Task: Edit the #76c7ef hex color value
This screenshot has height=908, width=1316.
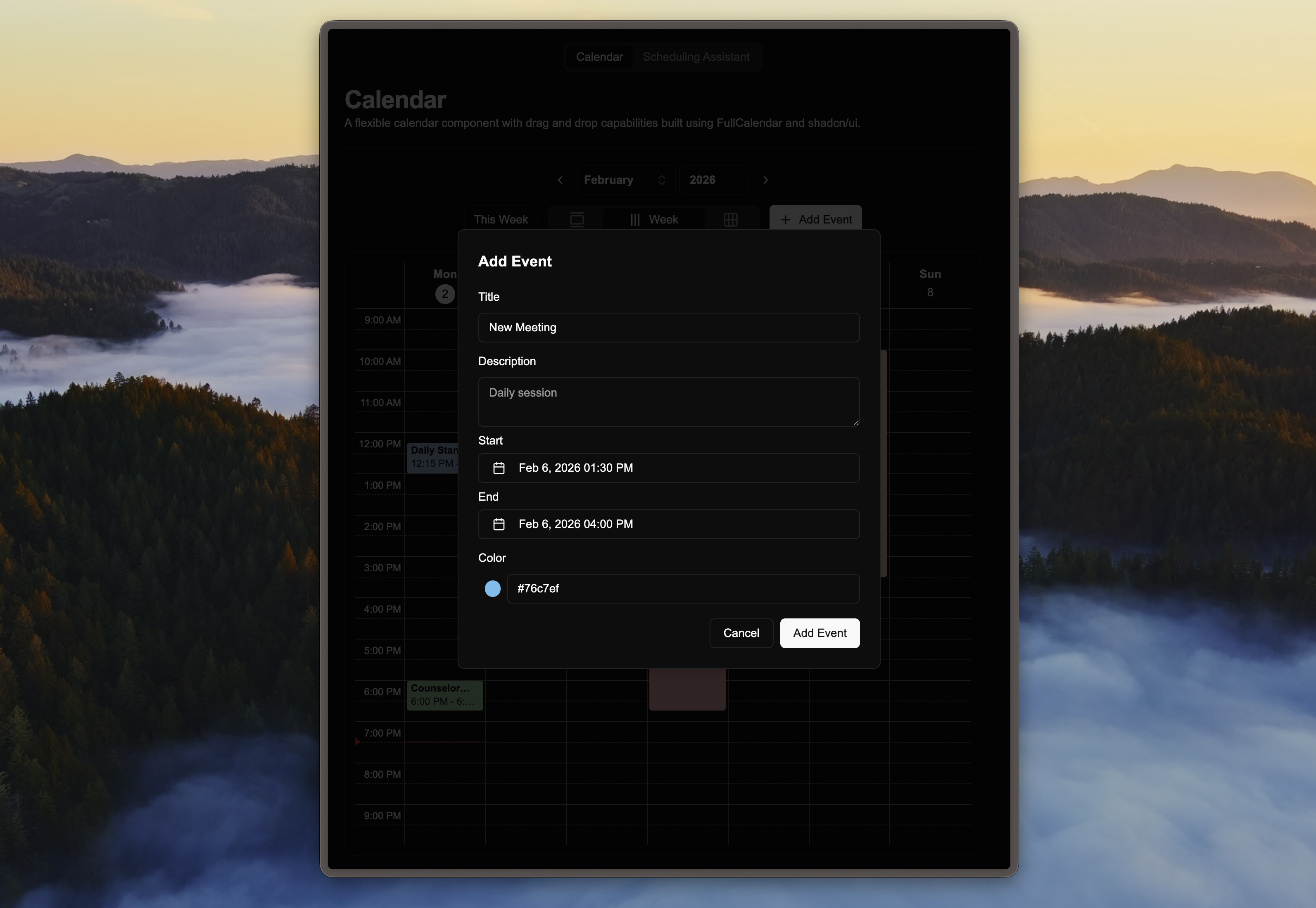Action: pos(683,588)
